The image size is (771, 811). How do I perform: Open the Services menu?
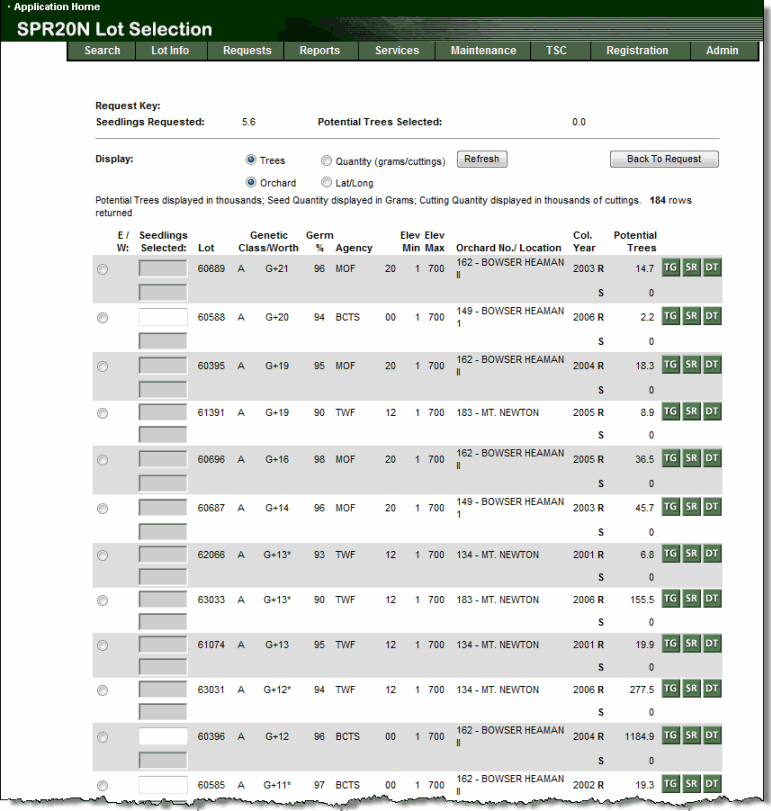click(x=397, y=51)
